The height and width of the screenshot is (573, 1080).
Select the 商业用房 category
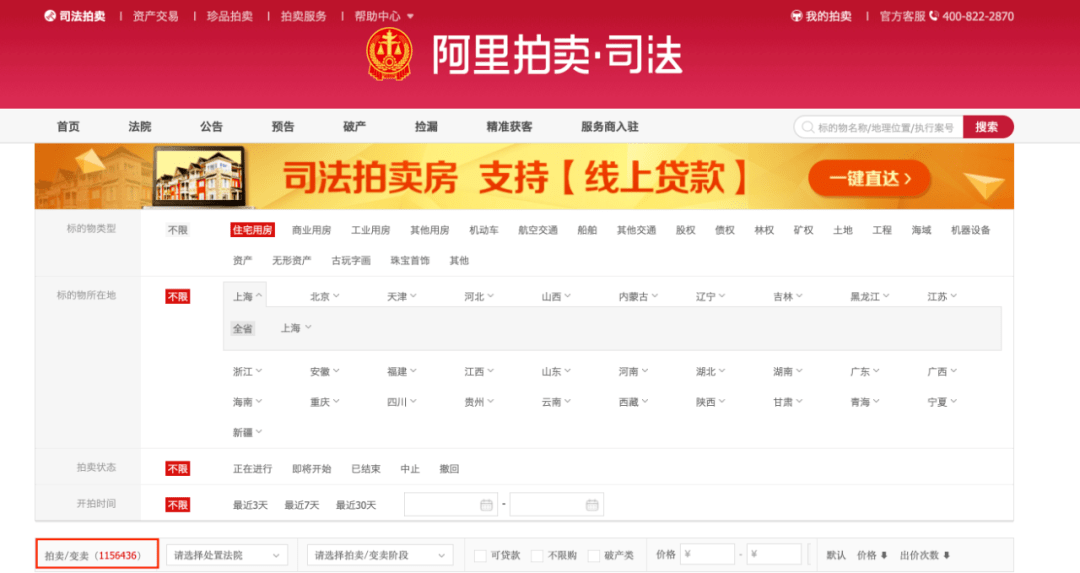click(x=311, y=230)
